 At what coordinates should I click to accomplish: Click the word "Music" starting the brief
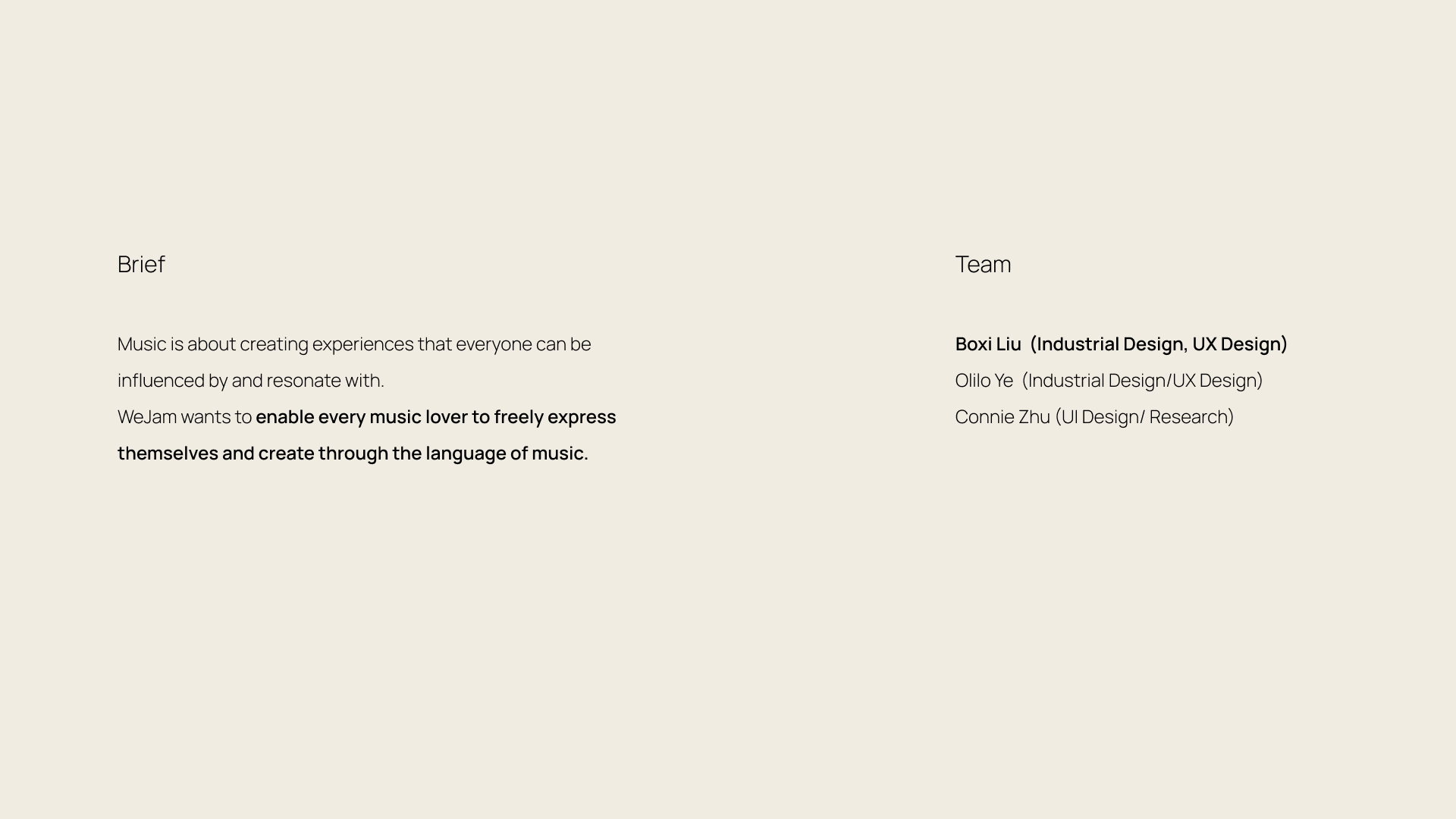(142, 344)
